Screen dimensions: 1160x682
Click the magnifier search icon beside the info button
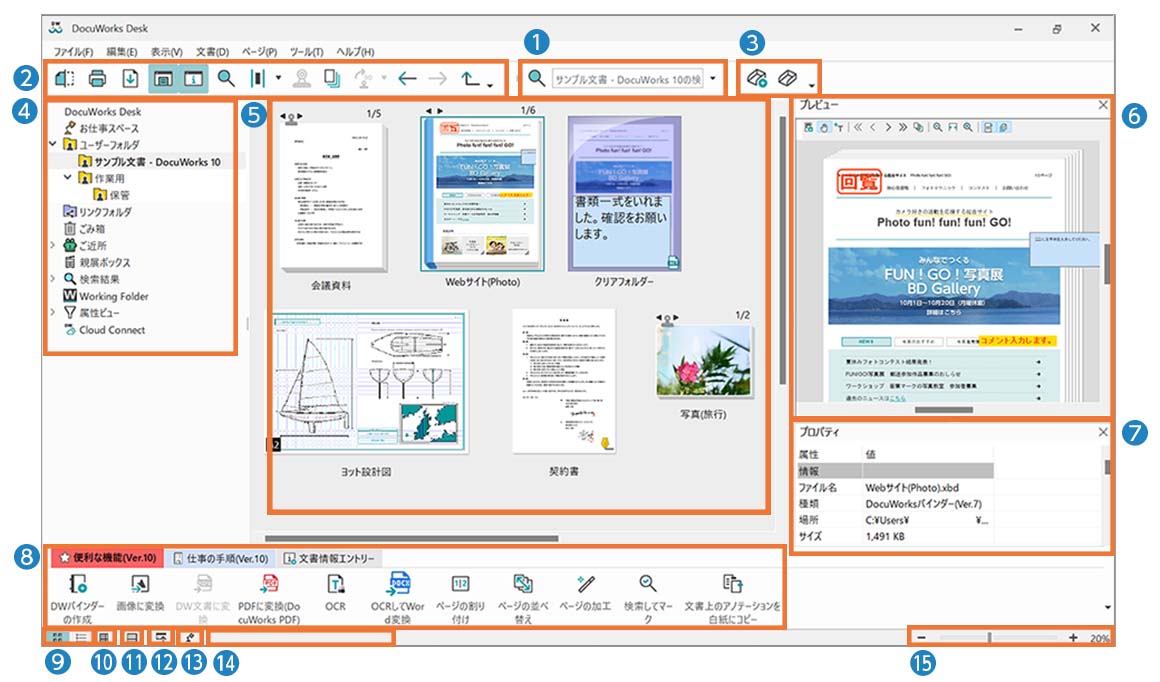click(x=226, y=78)
